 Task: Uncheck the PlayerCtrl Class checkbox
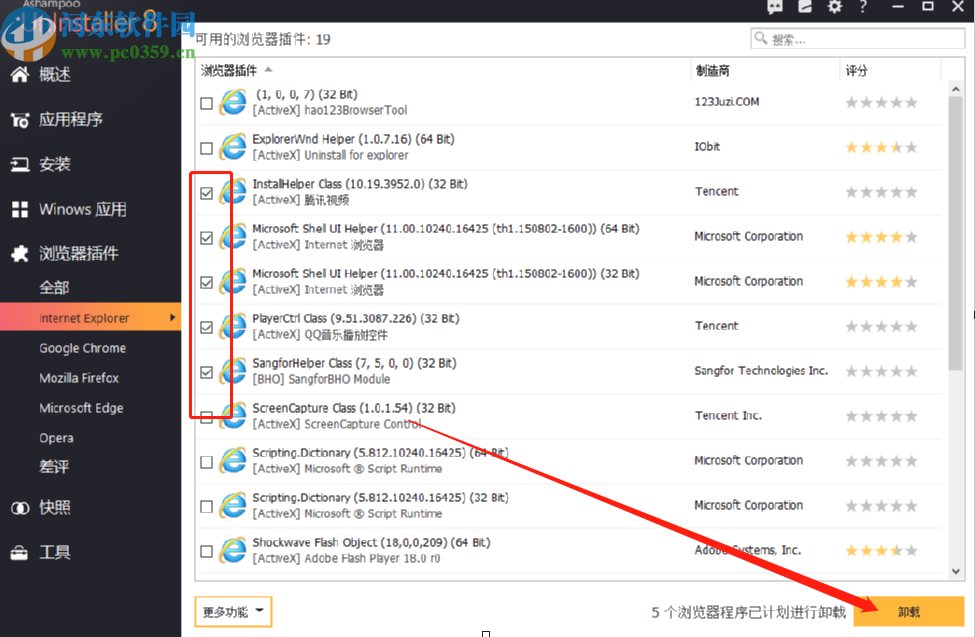pos(206,327)
